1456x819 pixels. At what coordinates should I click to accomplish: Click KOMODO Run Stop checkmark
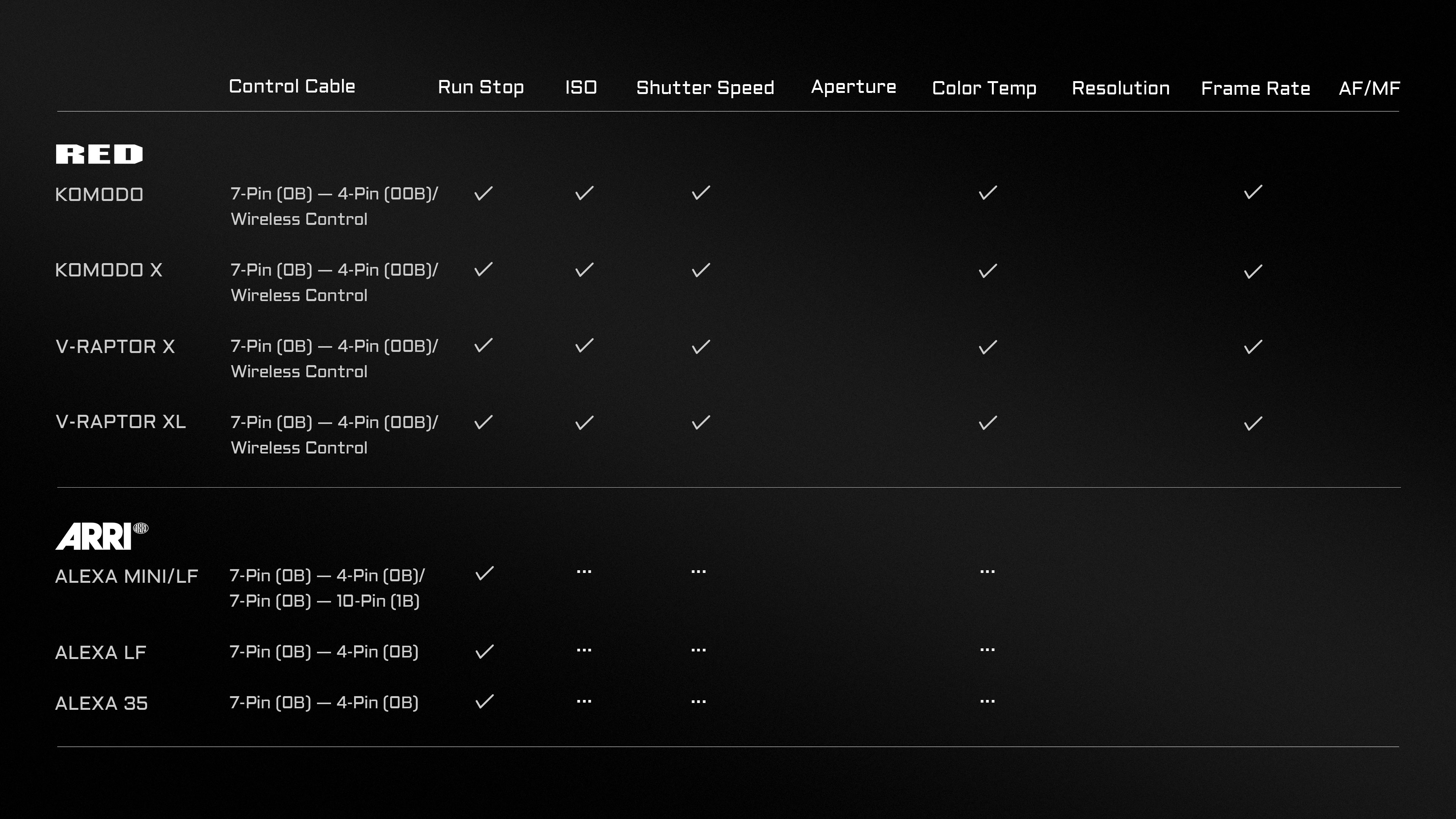tap(483, 193)
